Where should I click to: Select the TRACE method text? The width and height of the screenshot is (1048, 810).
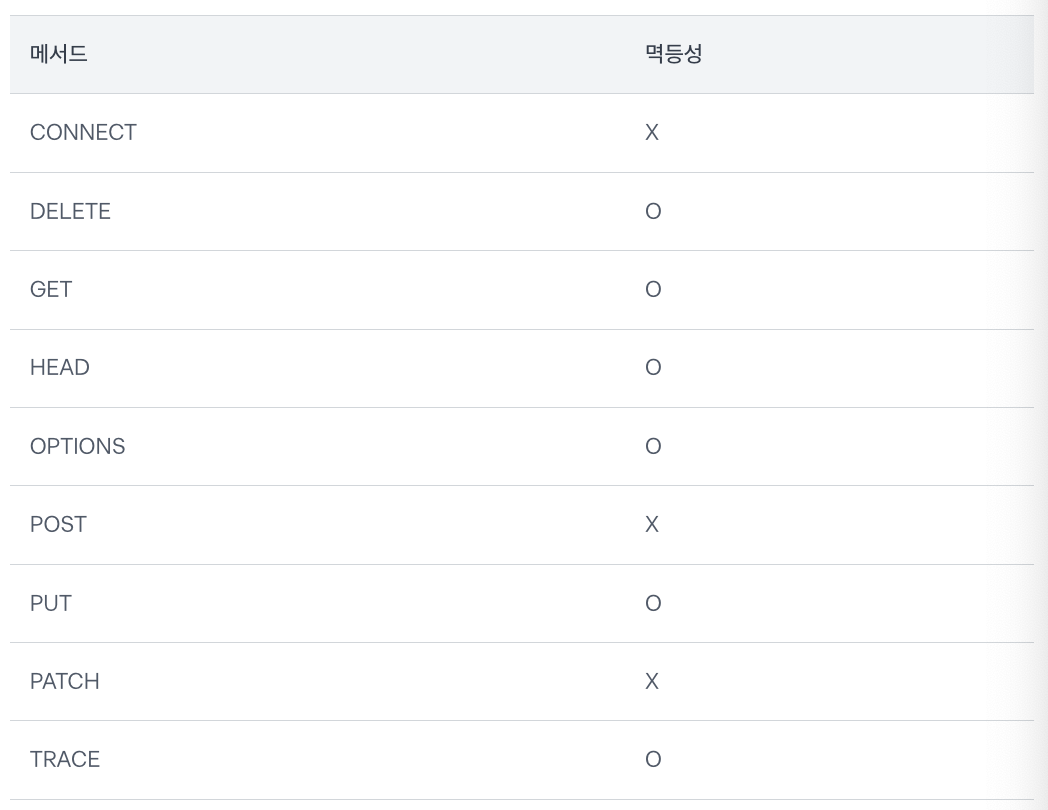65,759
